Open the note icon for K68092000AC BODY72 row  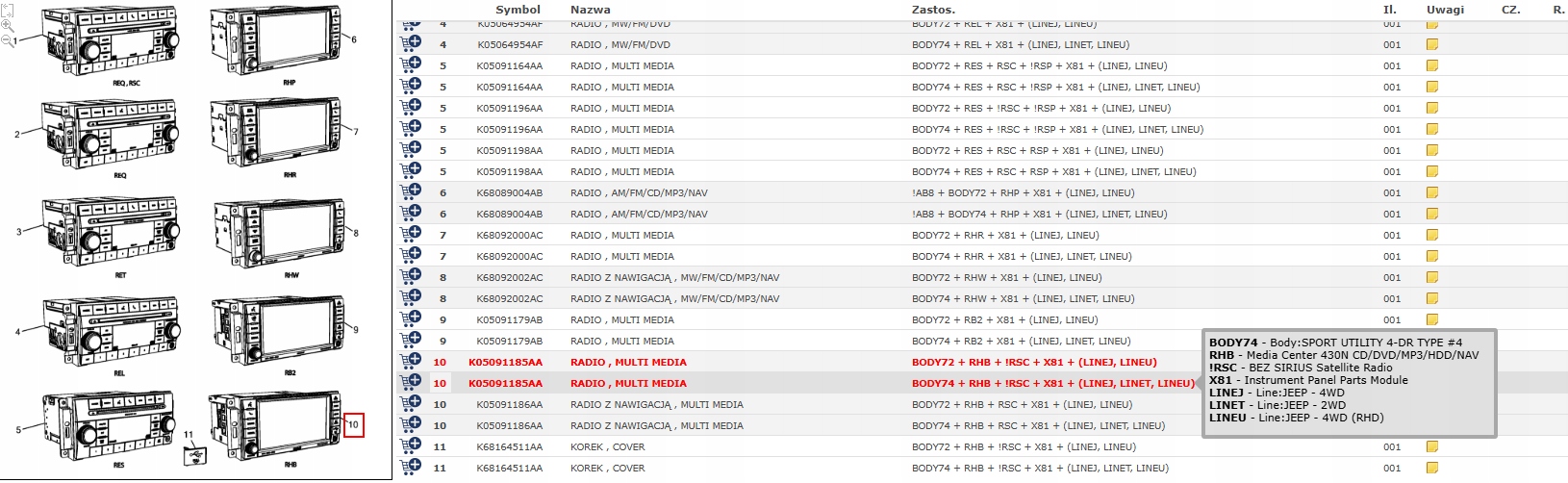[x=1431, y=235]
